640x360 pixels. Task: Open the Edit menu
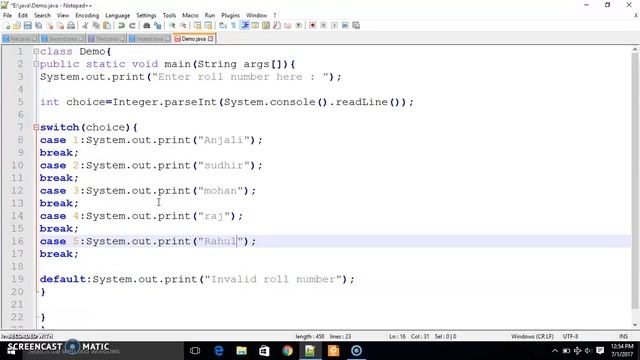click(23, 15)
